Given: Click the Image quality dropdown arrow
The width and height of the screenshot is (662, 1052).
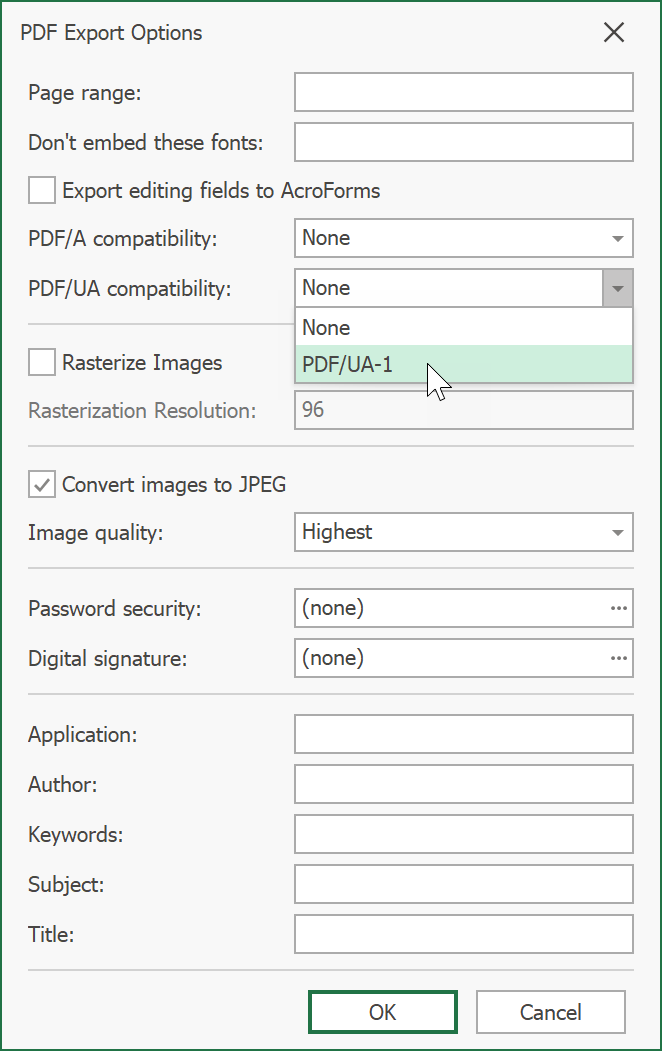Looking at the screenshot, I should (619, 532).
